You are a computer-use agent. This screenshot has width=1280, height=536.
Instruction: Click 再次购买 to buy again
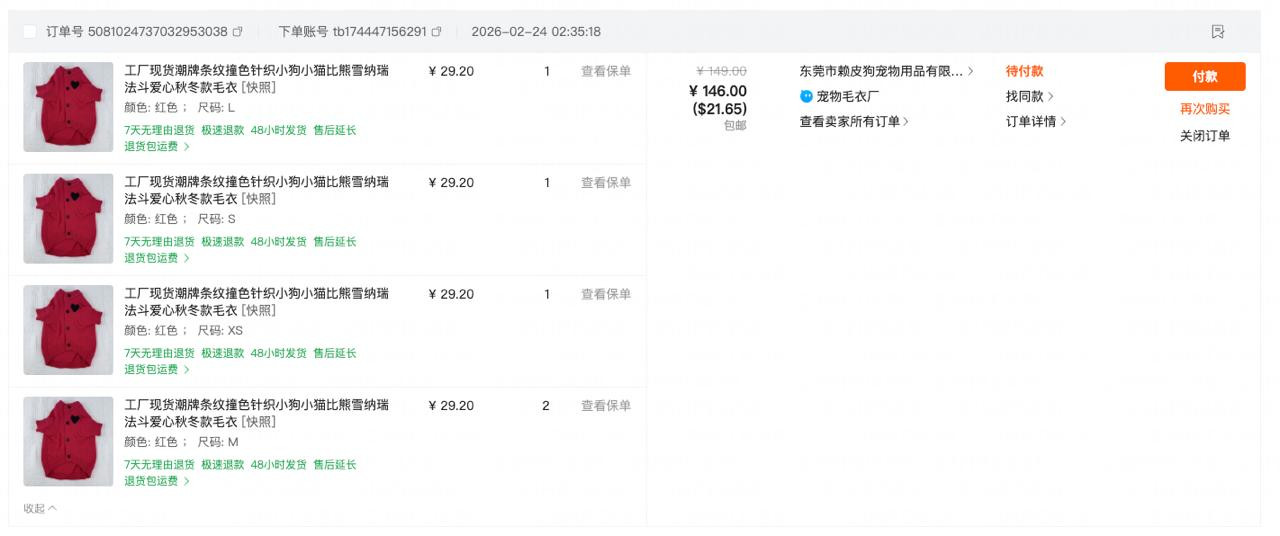coord(1204,109)
